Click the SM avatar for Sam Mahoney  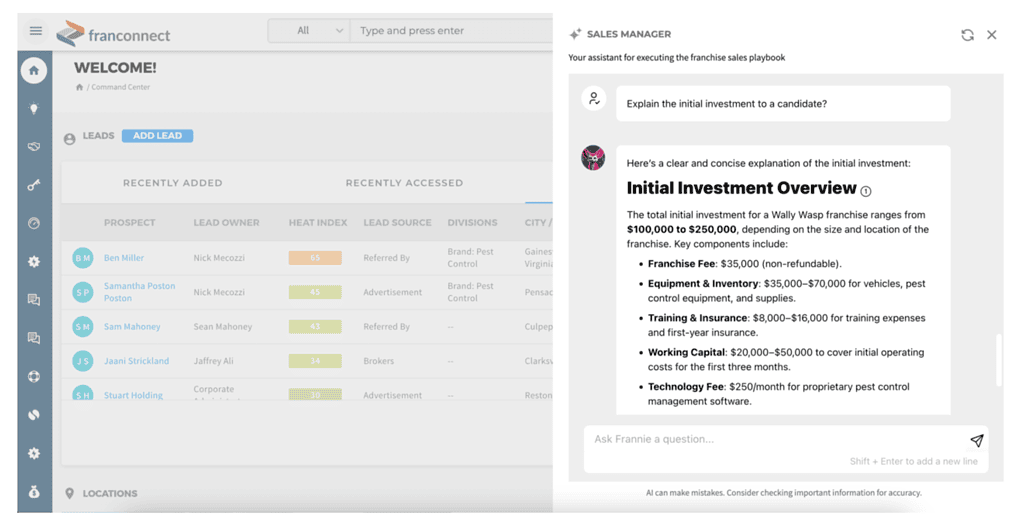(83, 326)
